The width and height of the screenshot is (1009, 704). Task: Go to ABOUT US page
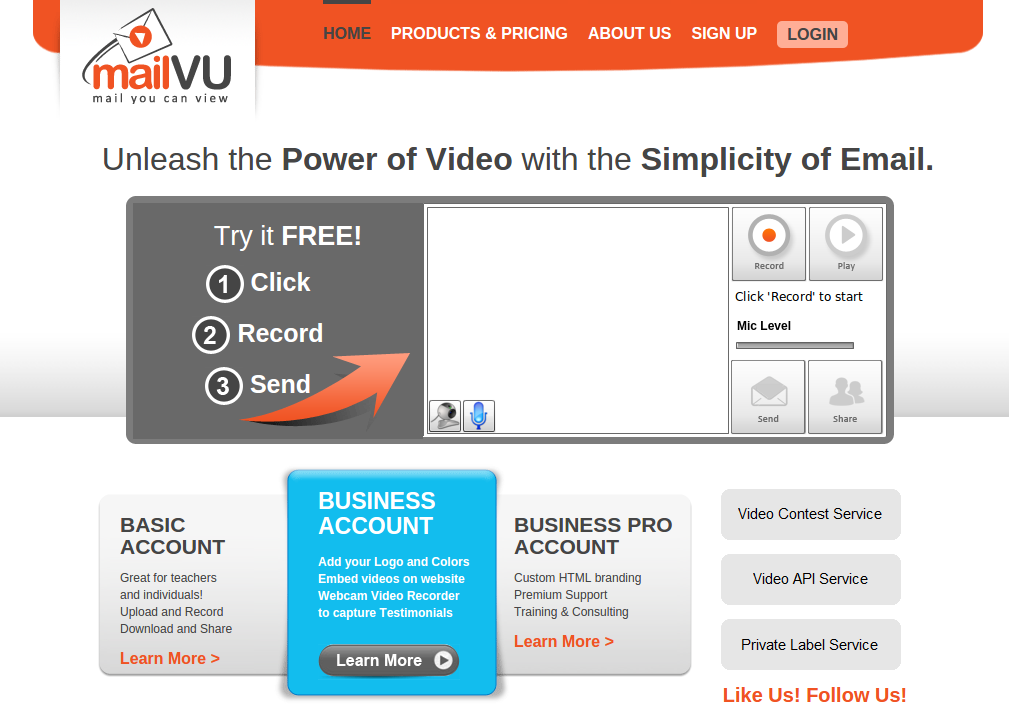(629, 33)
